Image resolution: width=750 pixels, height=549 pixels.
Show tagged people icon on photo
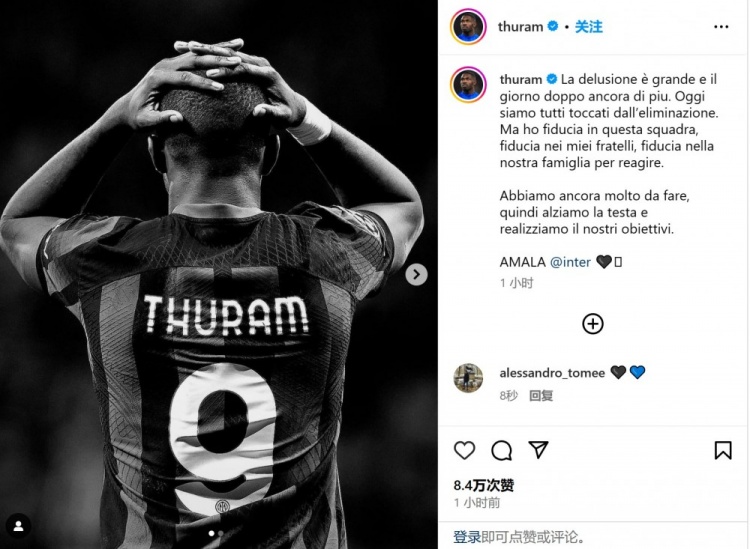(19, 526)
